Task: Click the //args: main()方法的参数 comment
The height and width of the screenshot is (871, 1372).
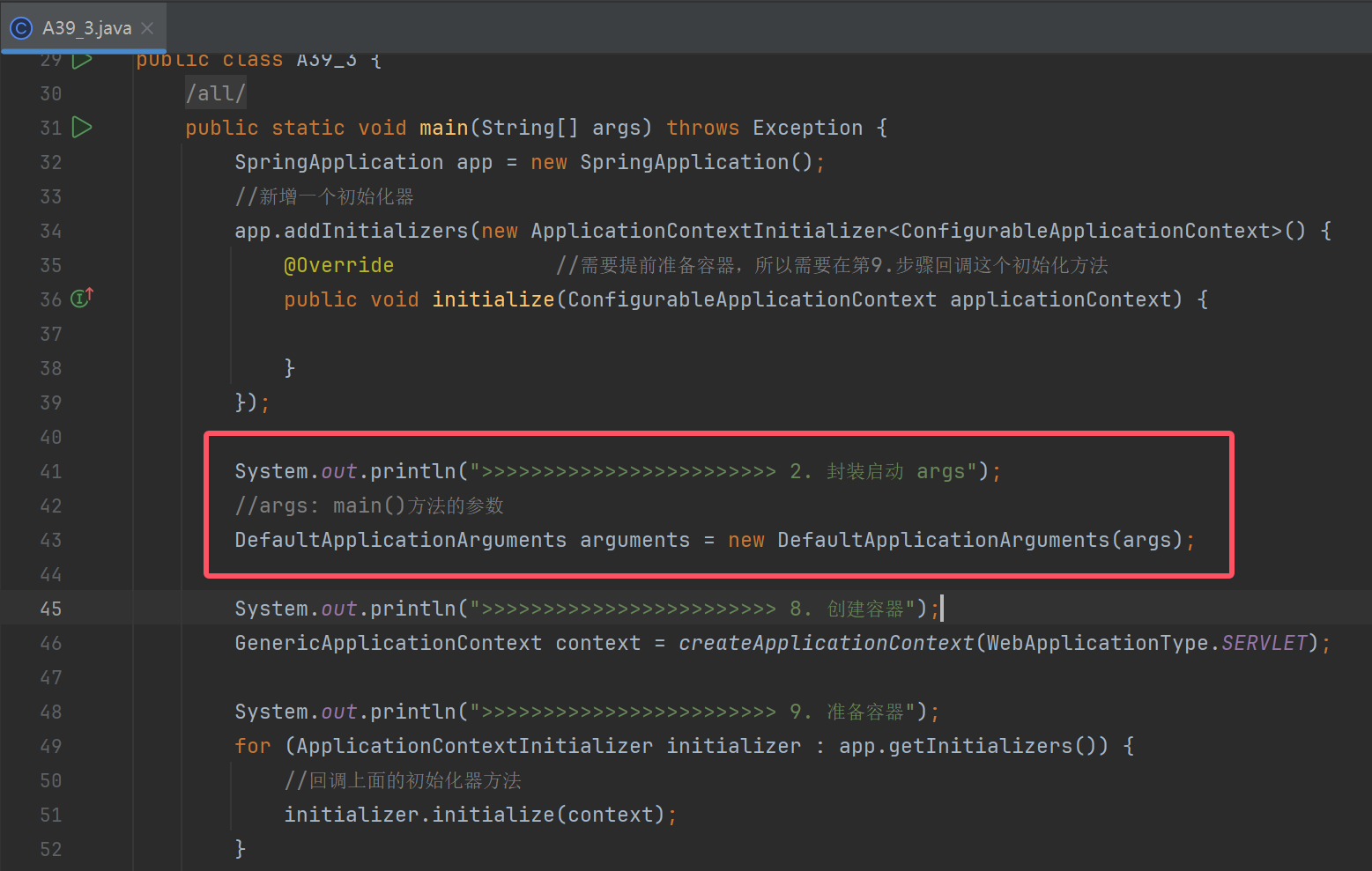Action: 369,506
